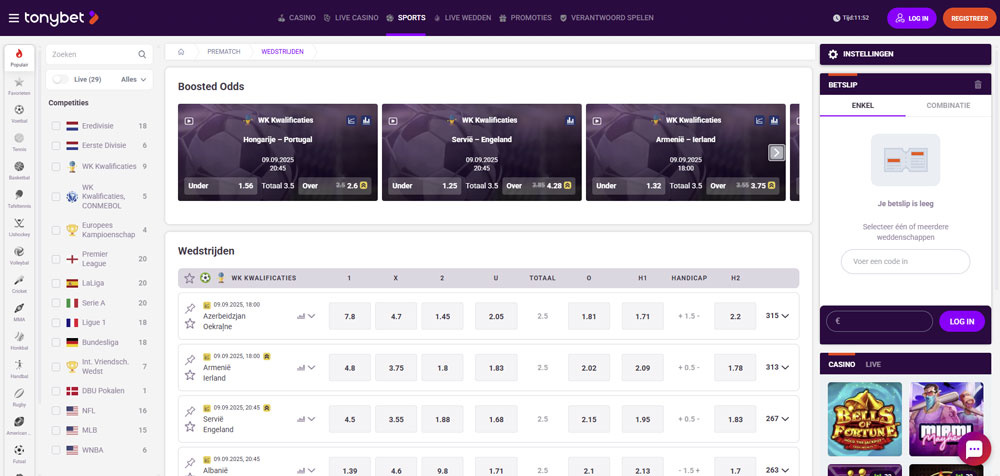Click the search magnifier icon
This screenshot has height=476, width=1000.
click(x=142, y=54)
